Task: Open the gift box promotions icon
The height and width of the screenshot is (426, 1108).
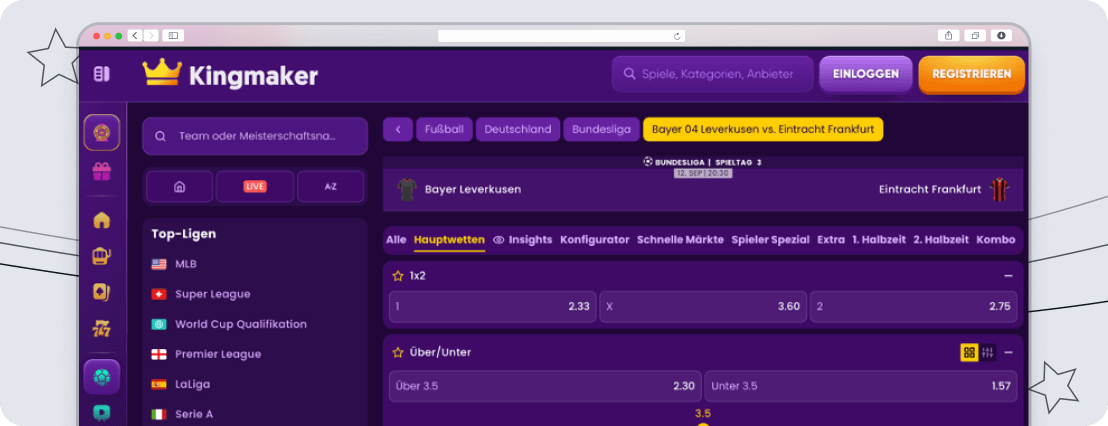Action: (x=102, y=172)
